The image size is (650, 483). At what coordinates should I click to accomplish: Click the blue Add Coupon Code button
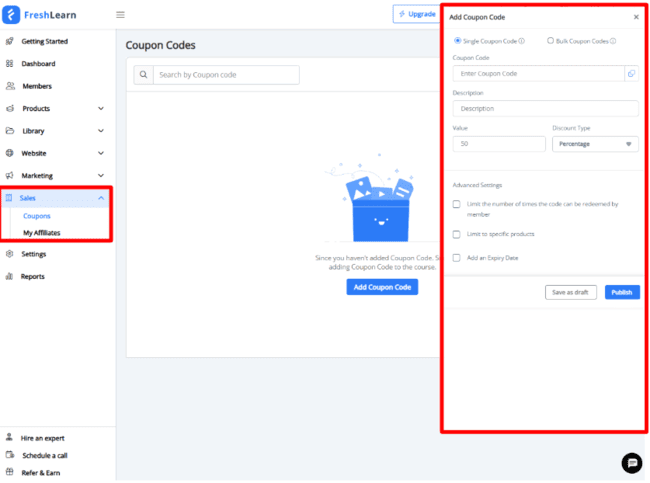point(382,287)
